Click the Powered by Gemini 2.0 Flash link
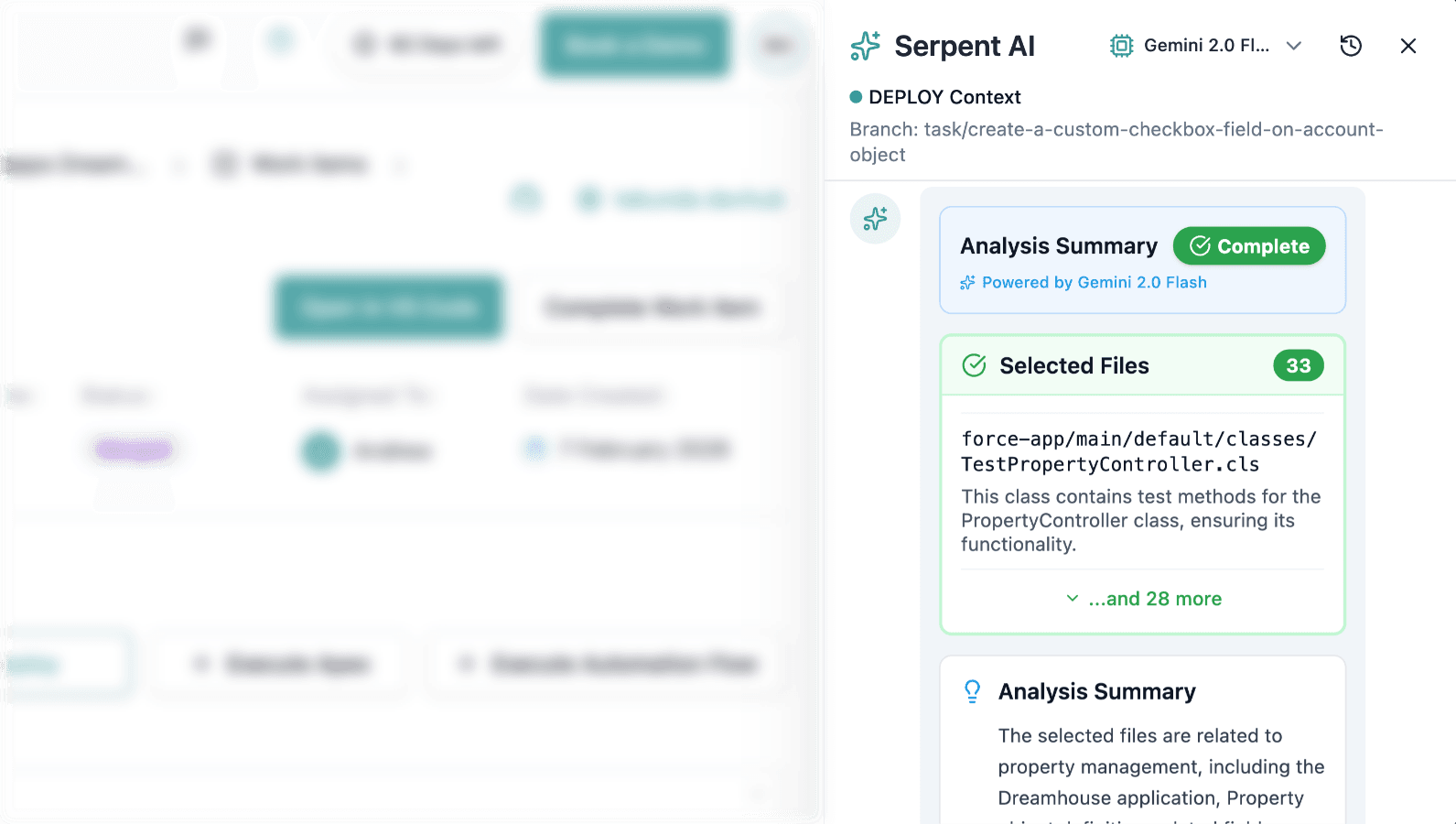This screenshot has height=824, width=1456. (x=1094, y=283)
